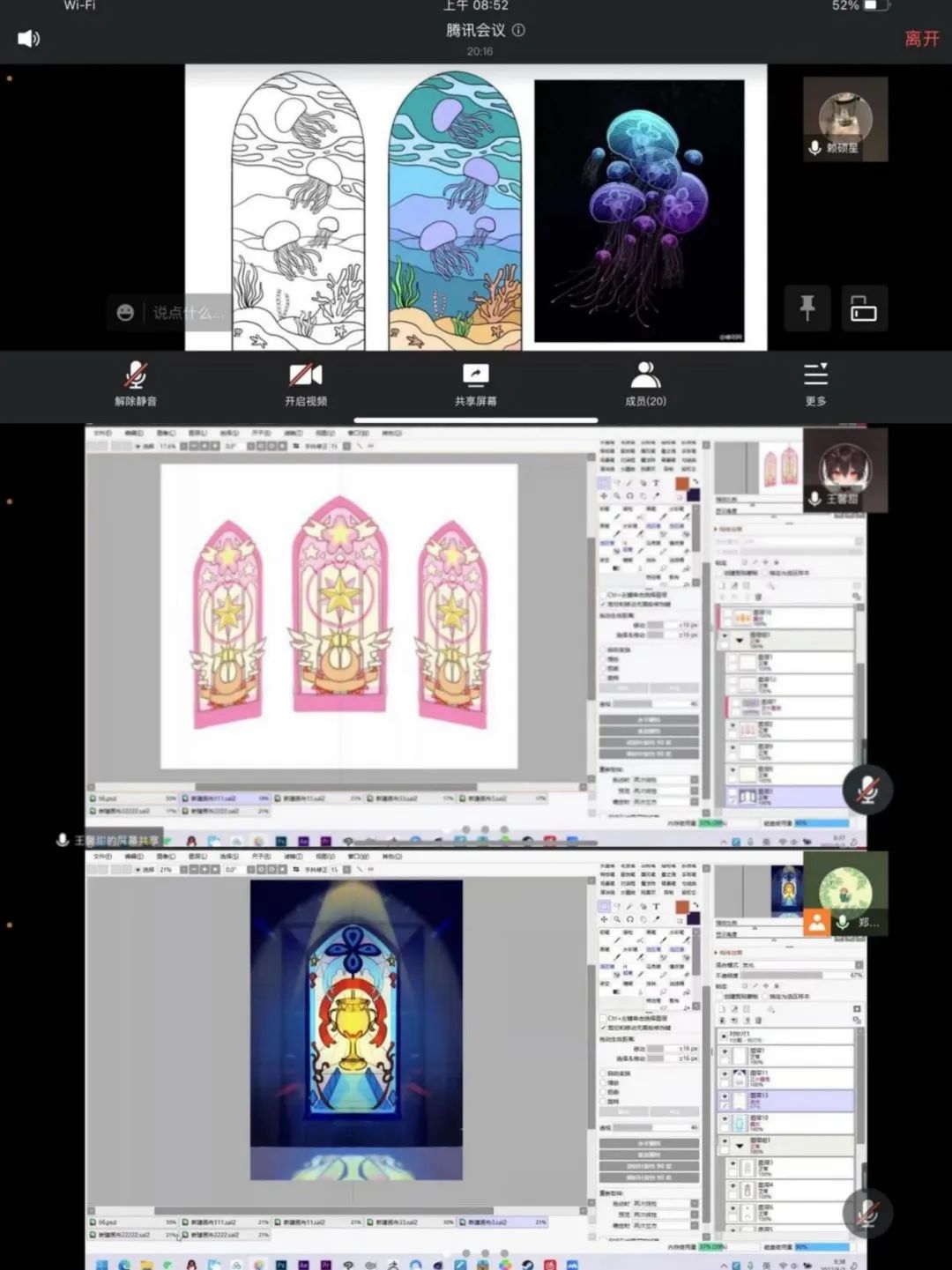Open 预览 dropdown in middle screenshot

click(666, 791)
